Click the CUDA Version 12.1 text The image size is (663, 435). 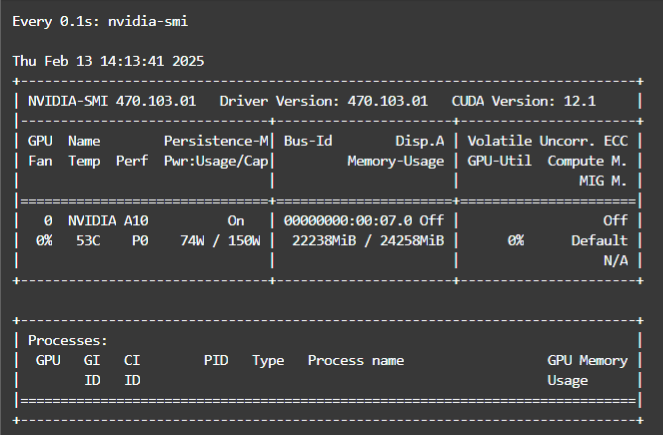pyautogui.click(x=523, y=101)
